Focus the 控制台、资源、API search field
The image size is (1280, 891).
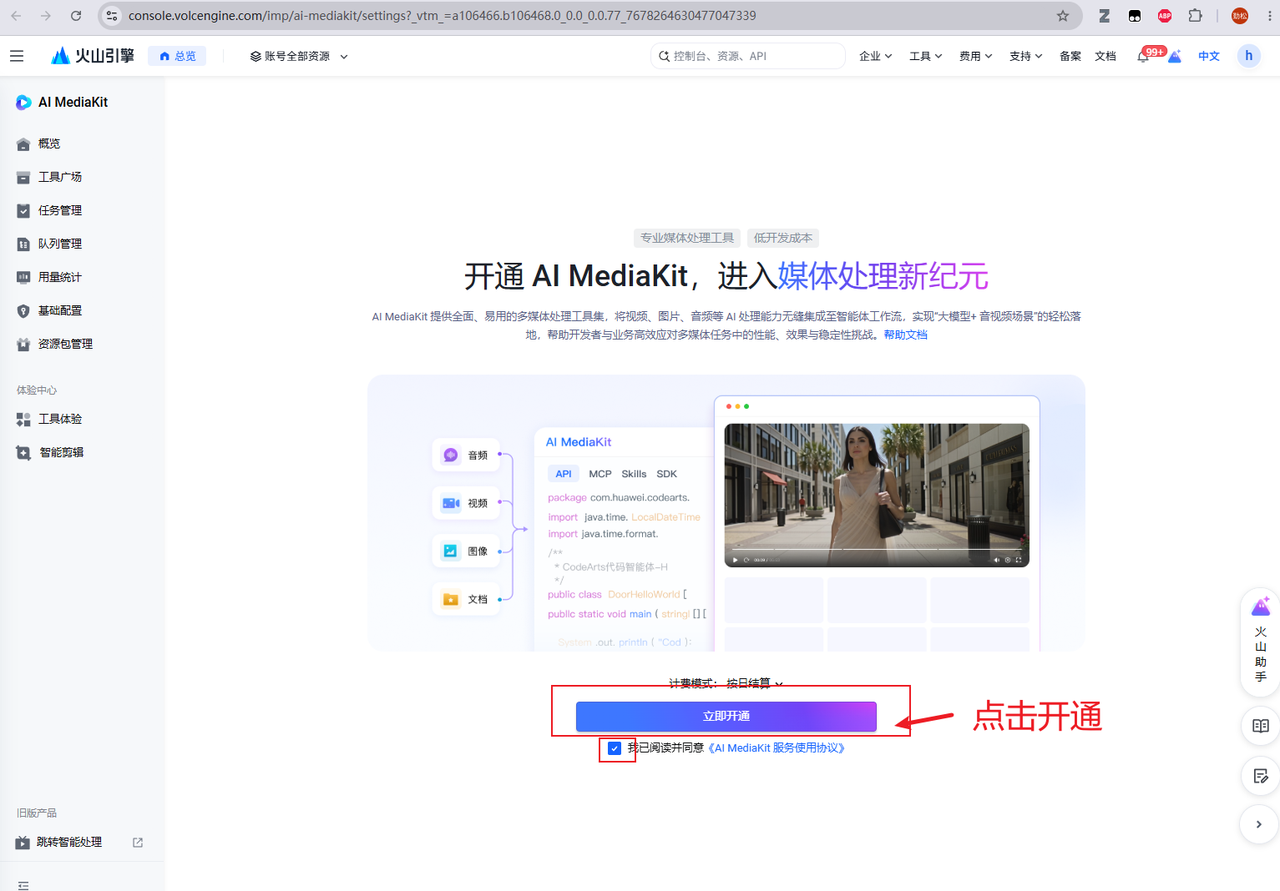(748, 56)
